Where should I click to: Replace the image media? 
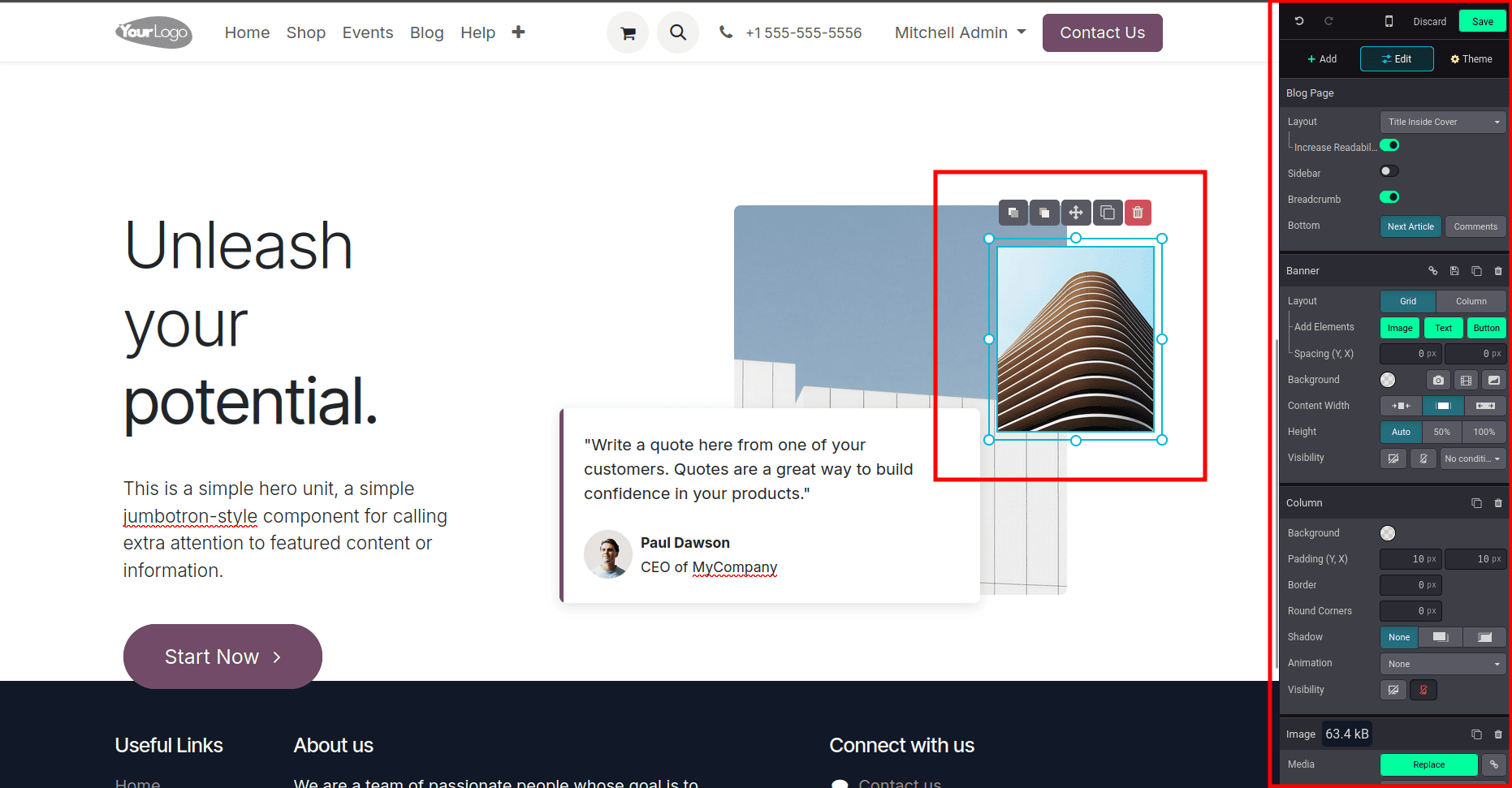1428,764
